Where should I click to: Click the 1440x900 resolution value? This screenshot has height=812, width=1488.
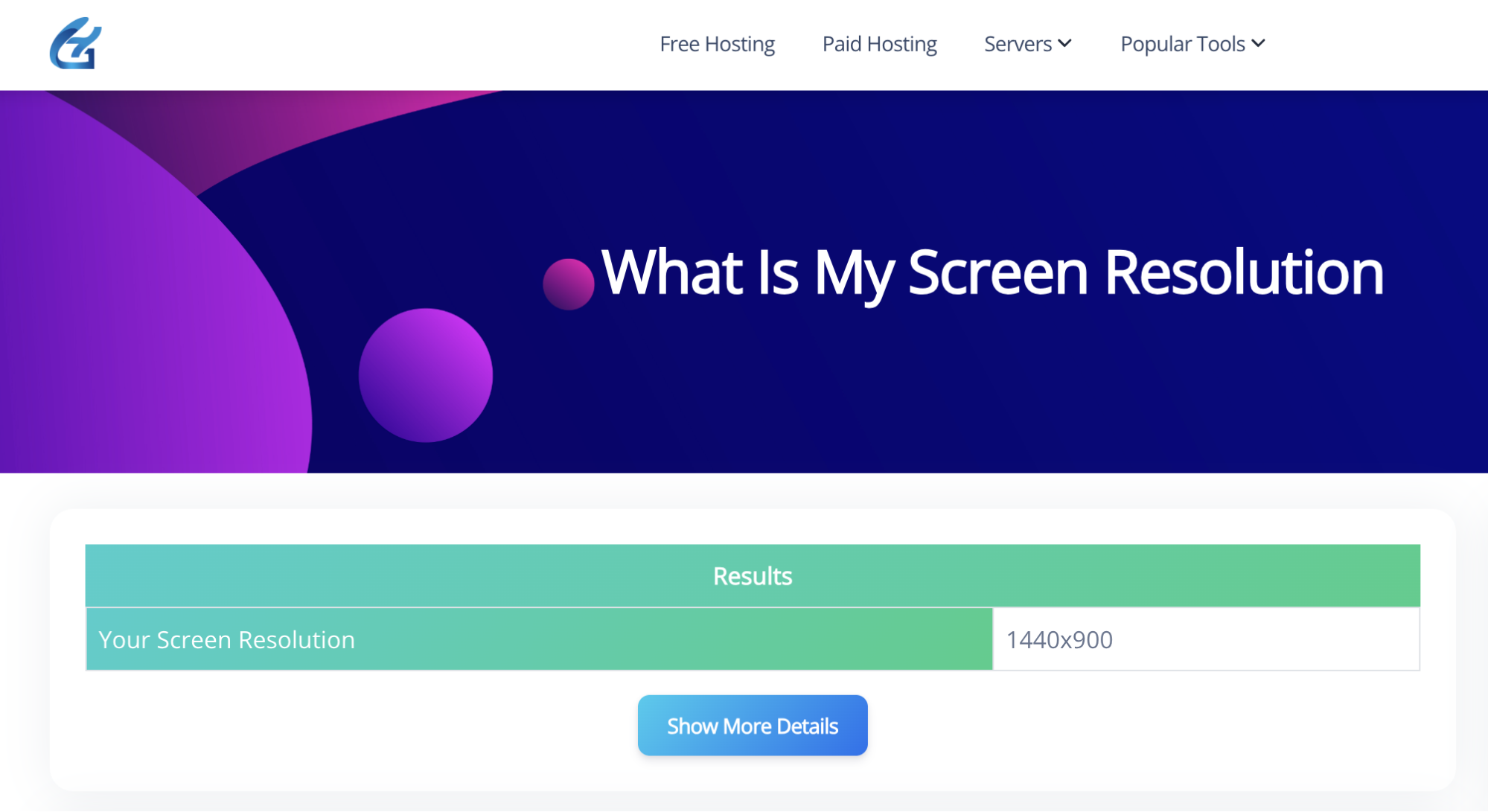pyautogui.click(x=1059, y=639)
